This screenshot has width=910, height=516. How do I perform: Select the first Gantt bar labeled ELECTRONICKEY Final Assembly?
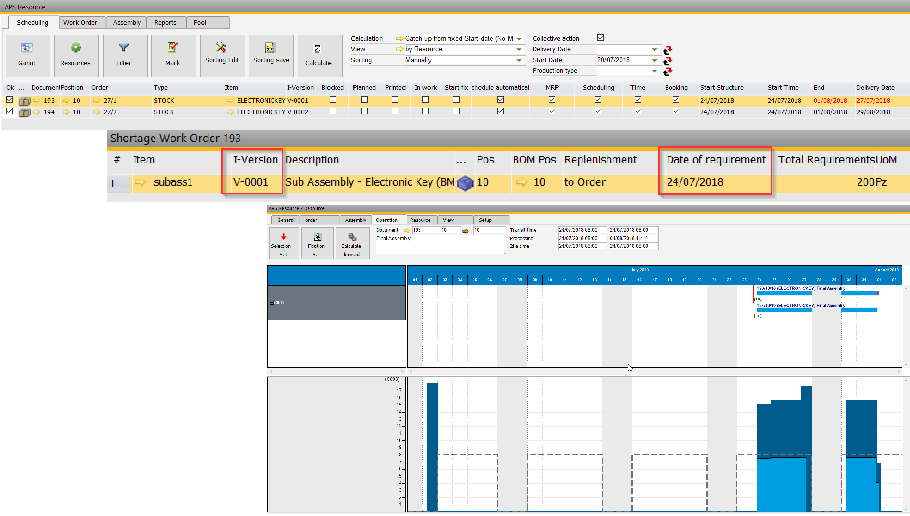coord(817,293)
